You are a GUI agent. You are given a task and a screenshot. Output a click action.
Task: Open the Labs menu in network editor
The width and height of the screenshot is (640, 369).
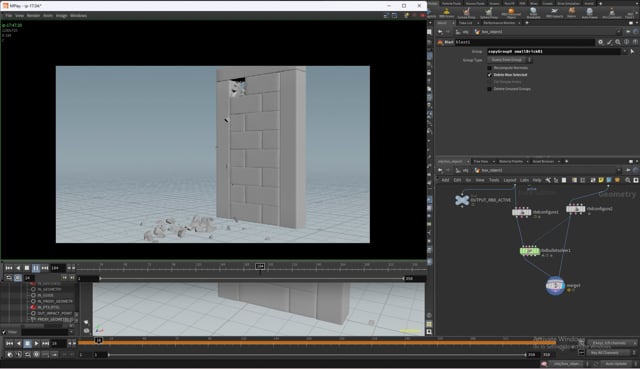tap(524, 180)
